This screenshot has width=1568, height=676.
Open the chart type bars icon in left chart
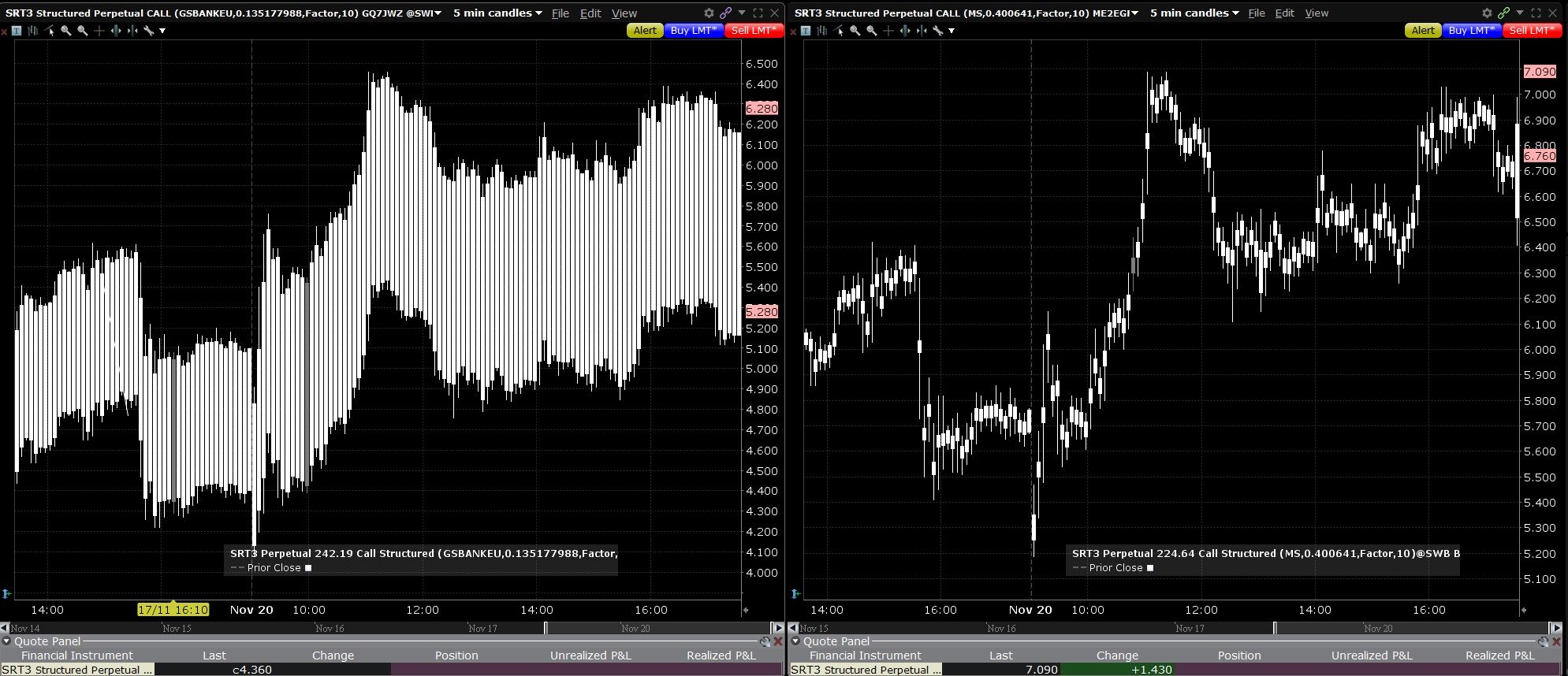[33, 31]
